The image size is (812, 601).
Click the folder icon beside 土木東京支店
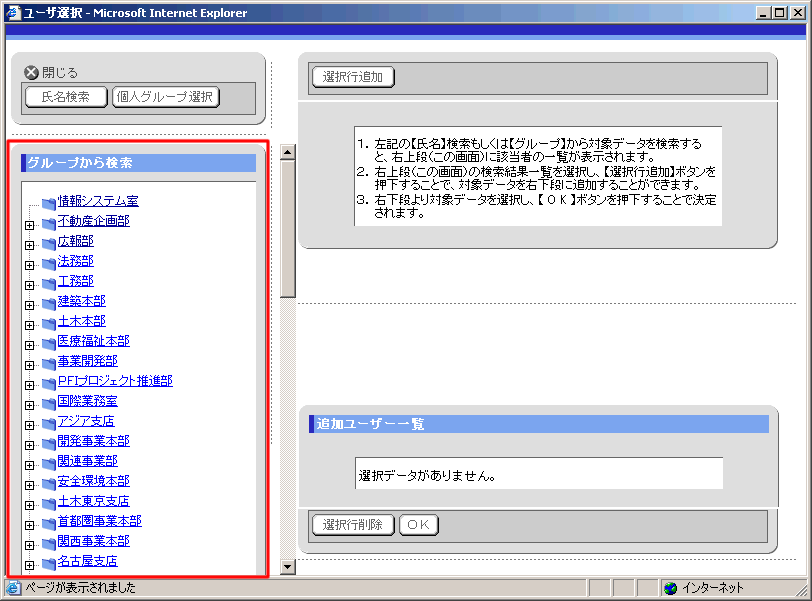pos(49,504)
